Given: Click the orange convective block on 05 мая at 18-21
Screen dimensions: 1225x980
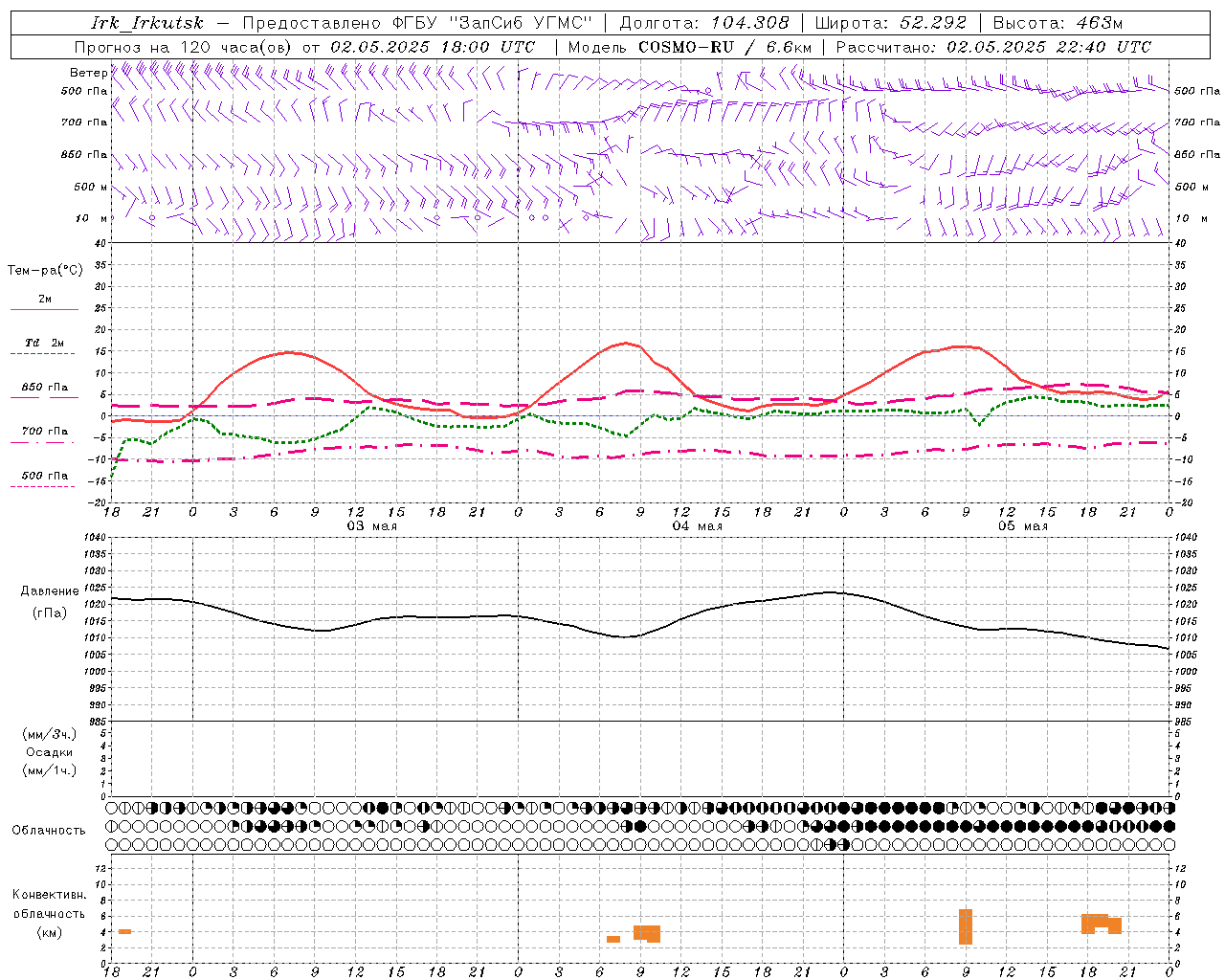Looking at the screenshot, I should click(x=1101, y=924).
